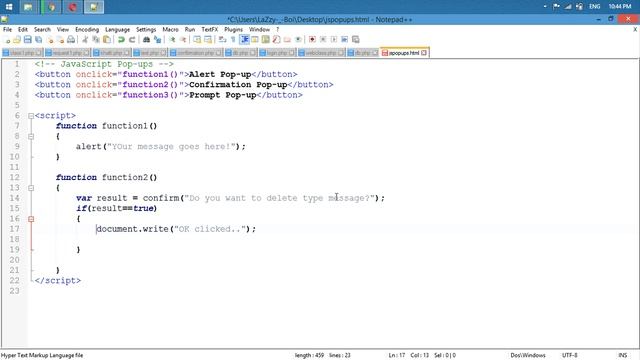This screenshot has height=360, width=640.
Task: Toggle synchronize horizontal scrolling icon
Action: 208,40
